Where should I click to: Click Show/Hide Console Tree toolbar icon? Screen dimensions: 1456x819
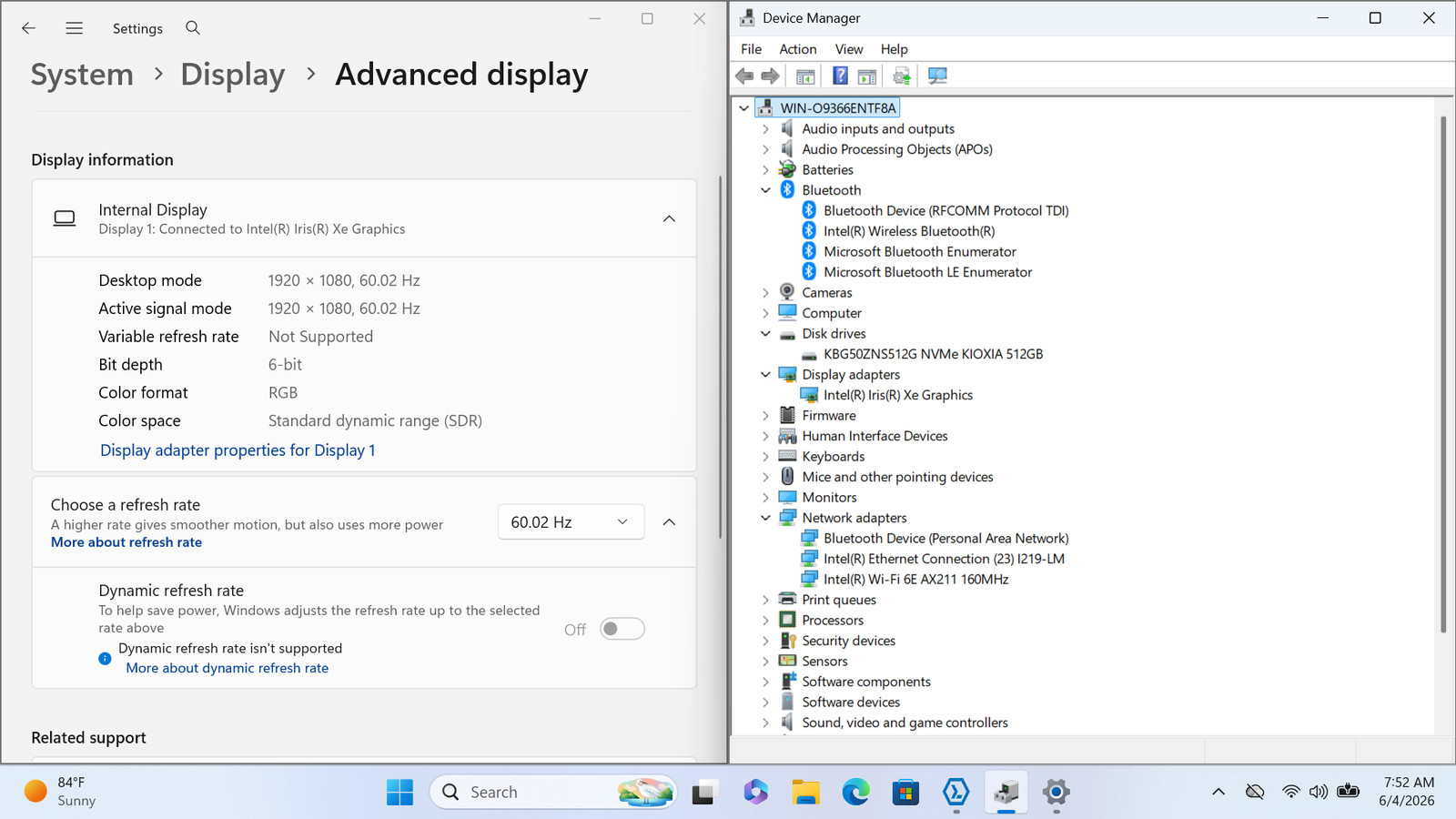coord(805,76)
